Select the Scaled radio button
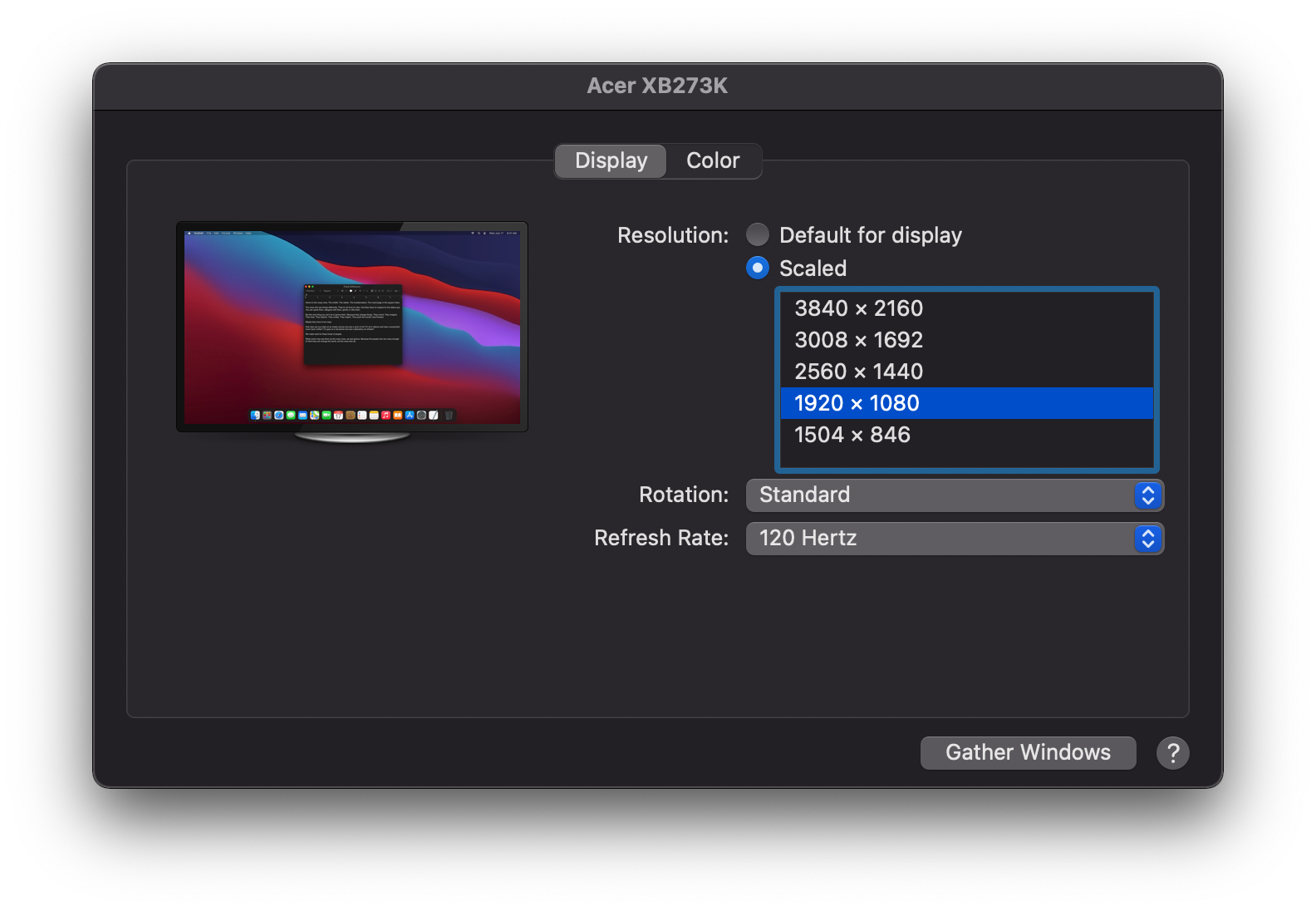 coord(757,268)
